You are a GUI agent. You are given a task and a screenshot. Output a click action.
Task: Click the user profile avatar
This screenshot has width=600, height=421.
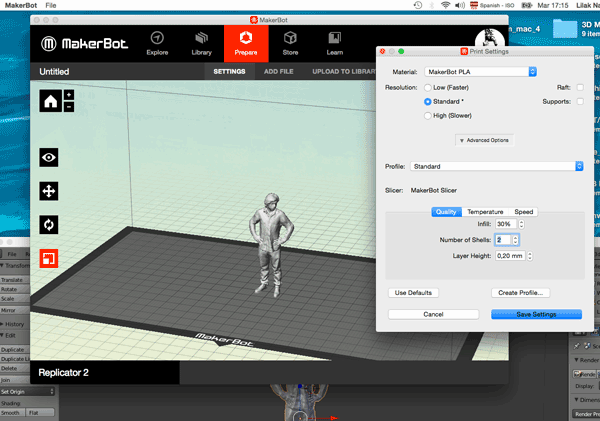click(x=489, y=39)
